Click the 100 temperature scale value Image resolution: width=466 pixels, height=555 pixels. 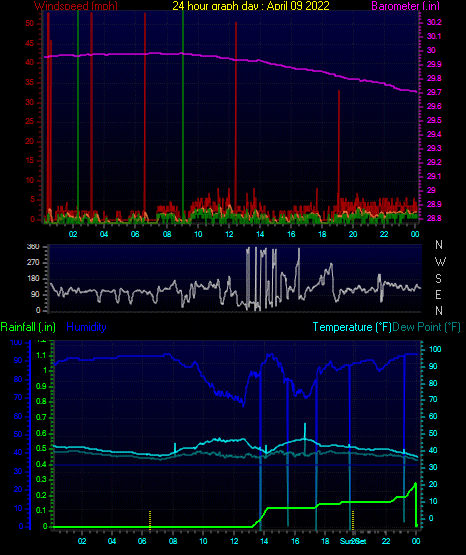point(435,349)
